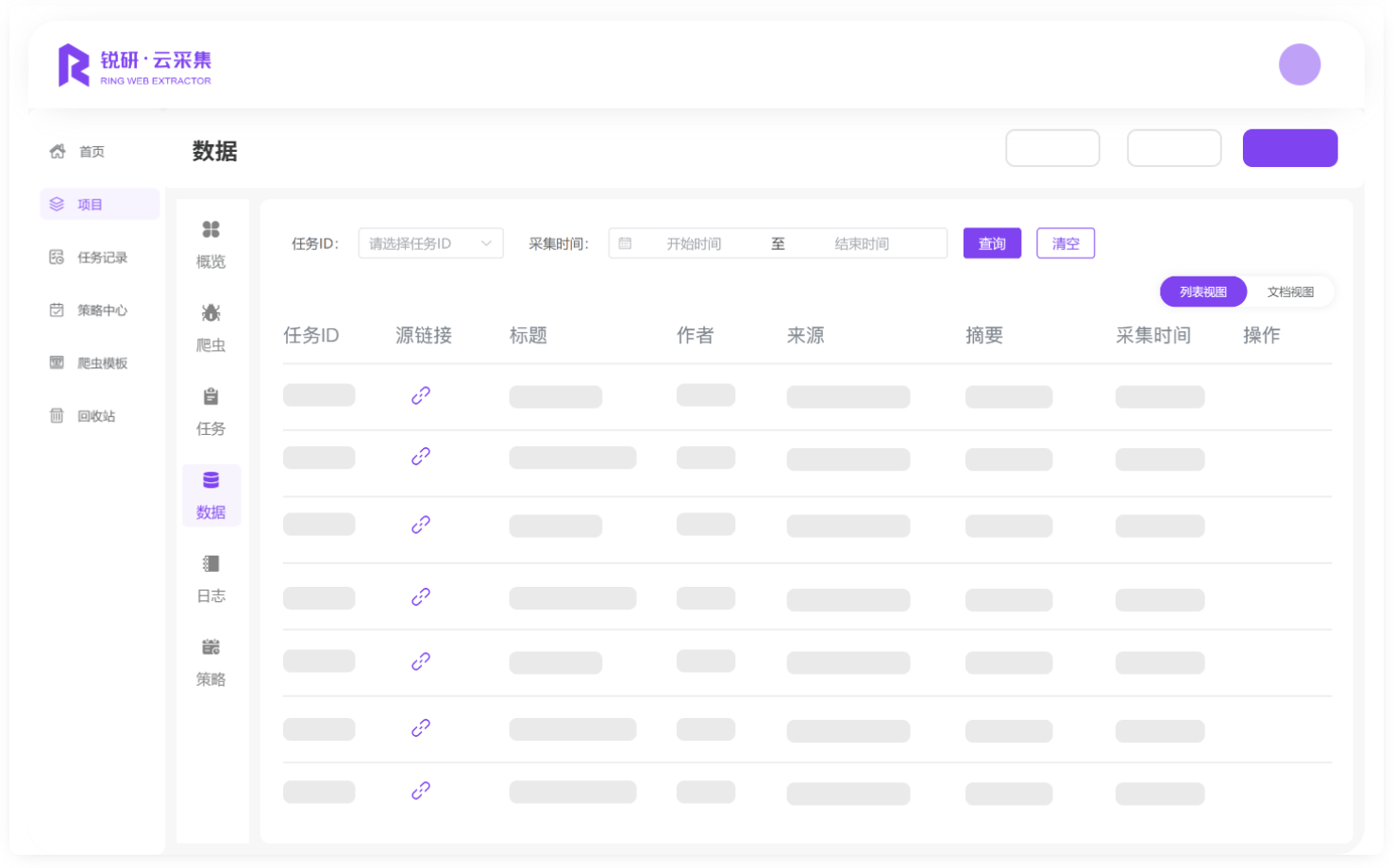Select the 爬虫 spider icon
The image size is (1393, 868).
point(211,313)
